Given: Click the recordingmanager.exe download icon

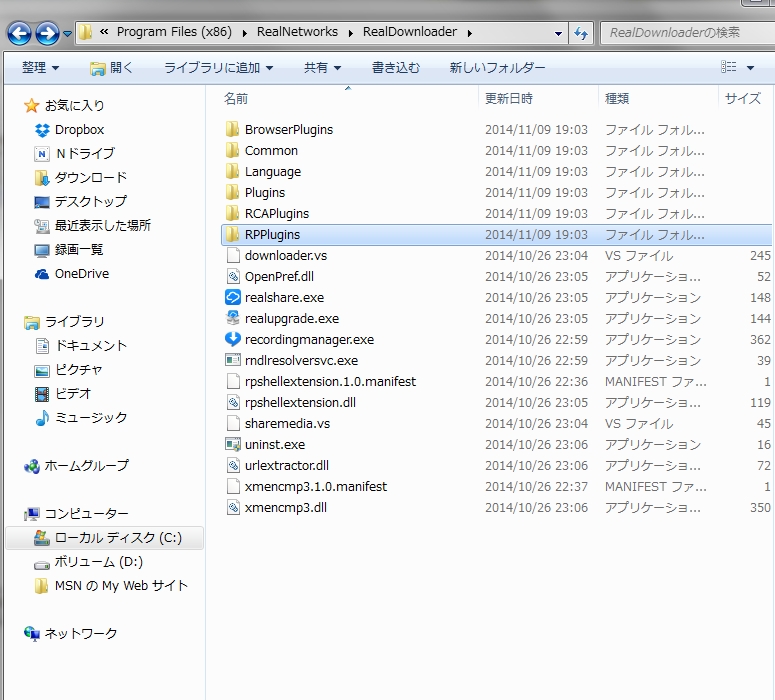Looking at the screenshot, I should tap(233, 339).
